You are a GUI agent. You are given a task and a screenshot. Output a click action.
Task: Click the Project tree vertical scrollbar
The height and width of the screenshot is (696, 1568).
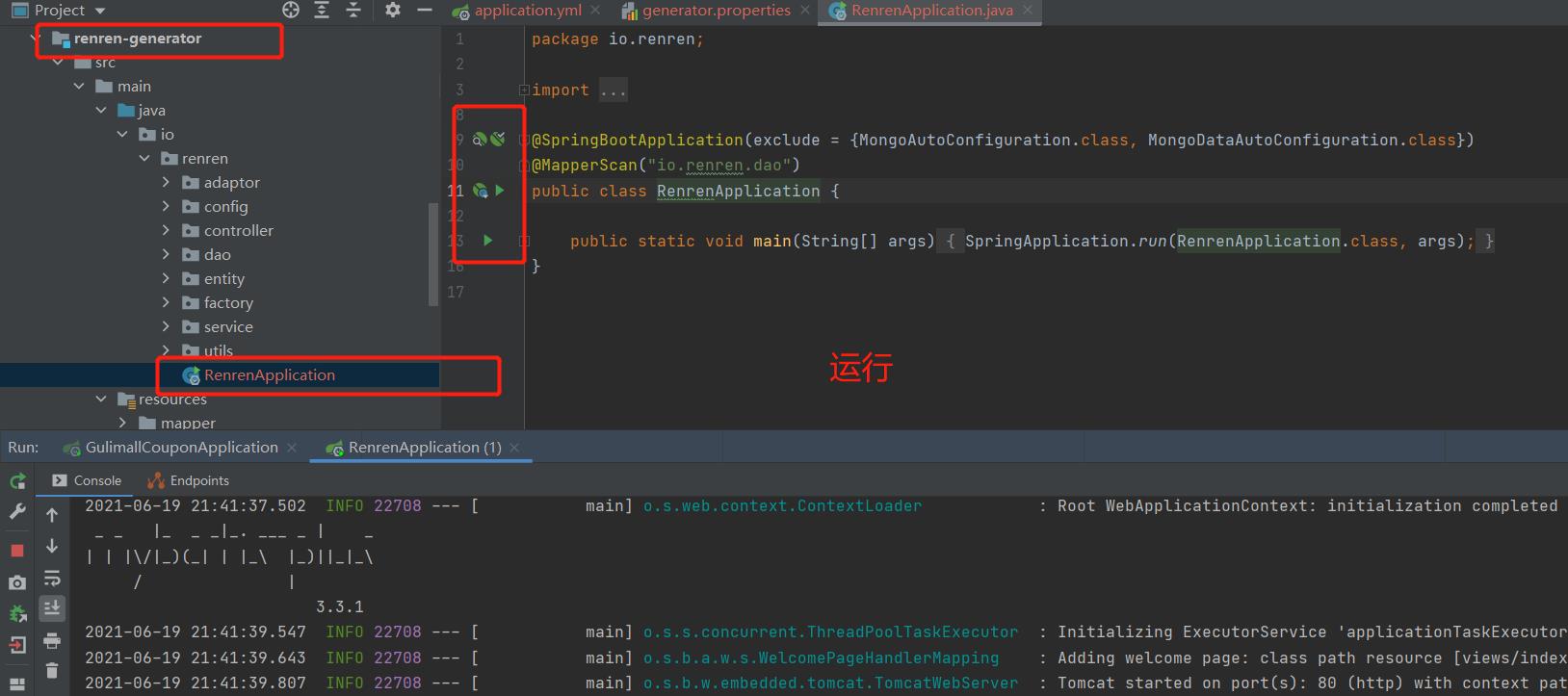(x=433, y=255)
